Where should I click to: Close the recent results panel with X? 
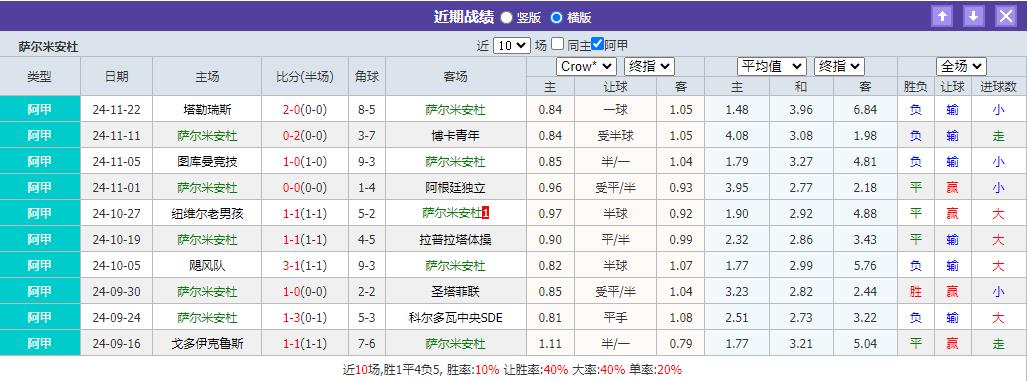coord(1006,16)
